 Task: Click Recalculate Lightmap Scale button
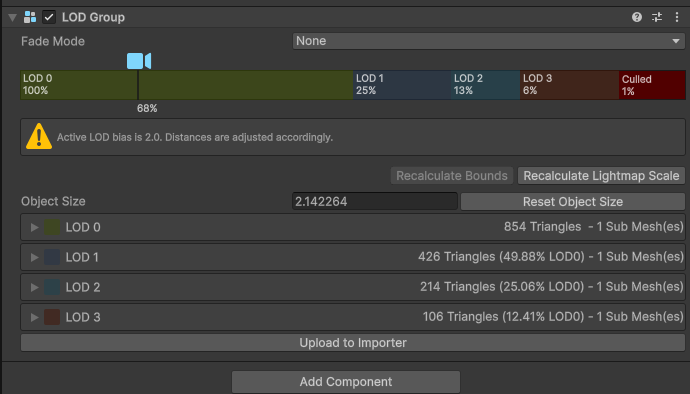pos(601,176)
